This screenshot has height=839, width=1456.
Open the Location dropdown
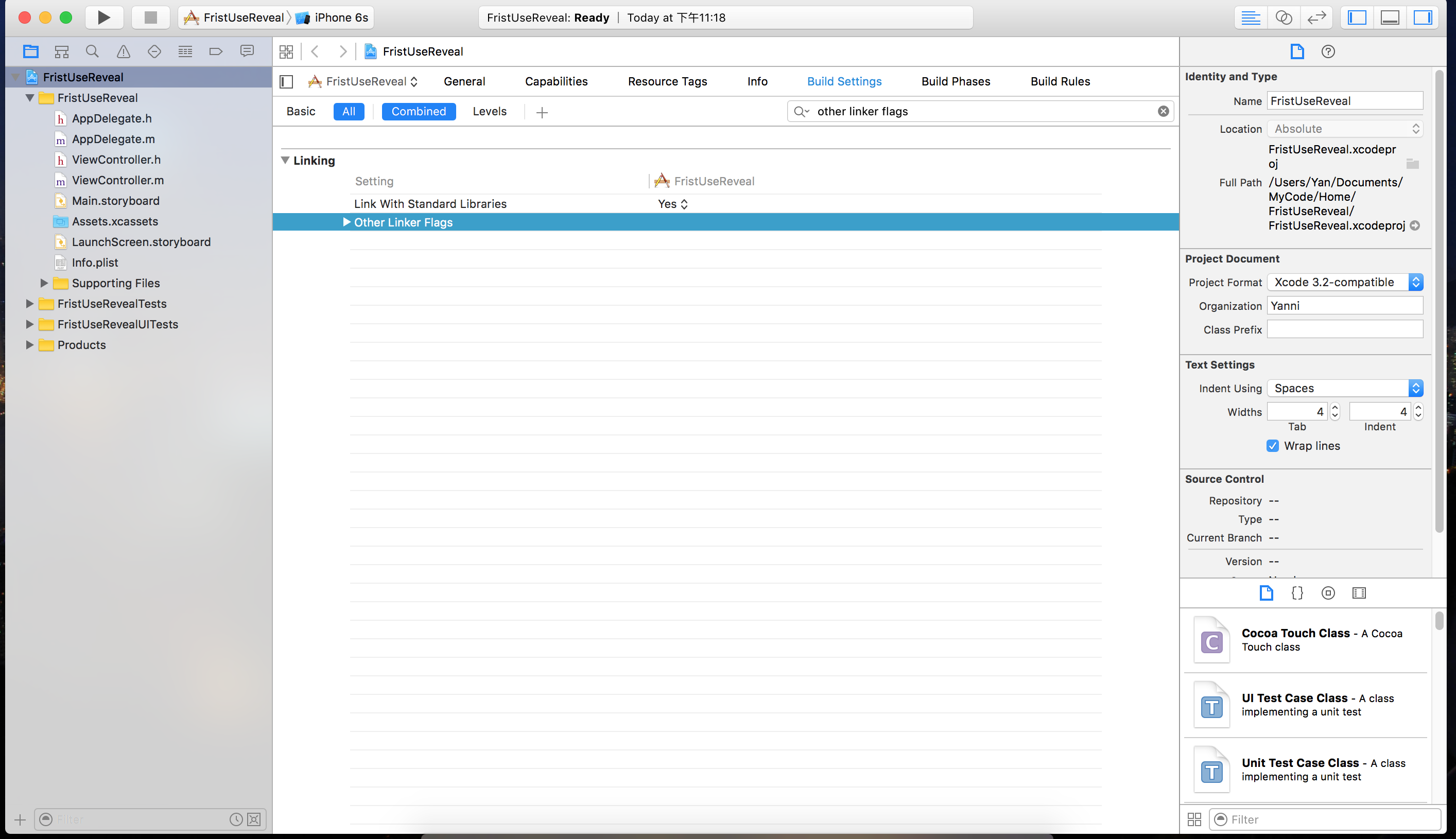(x=1345, y=129)
